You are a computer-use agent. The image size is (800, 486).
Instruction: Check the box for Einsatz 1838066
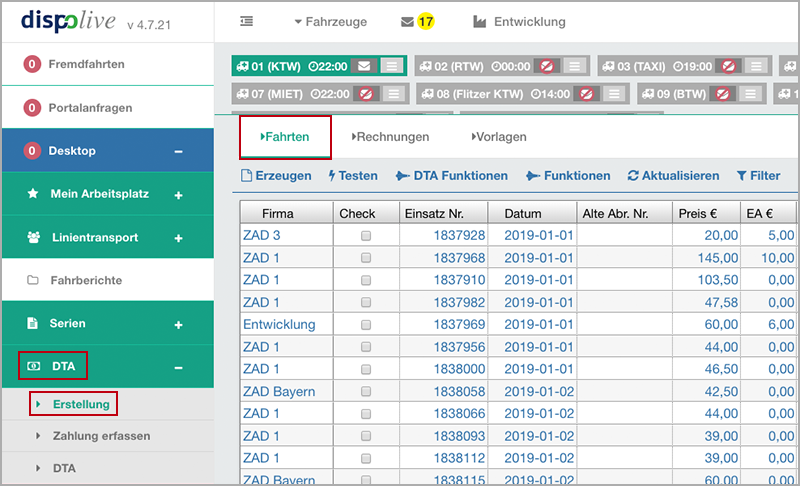366,414
